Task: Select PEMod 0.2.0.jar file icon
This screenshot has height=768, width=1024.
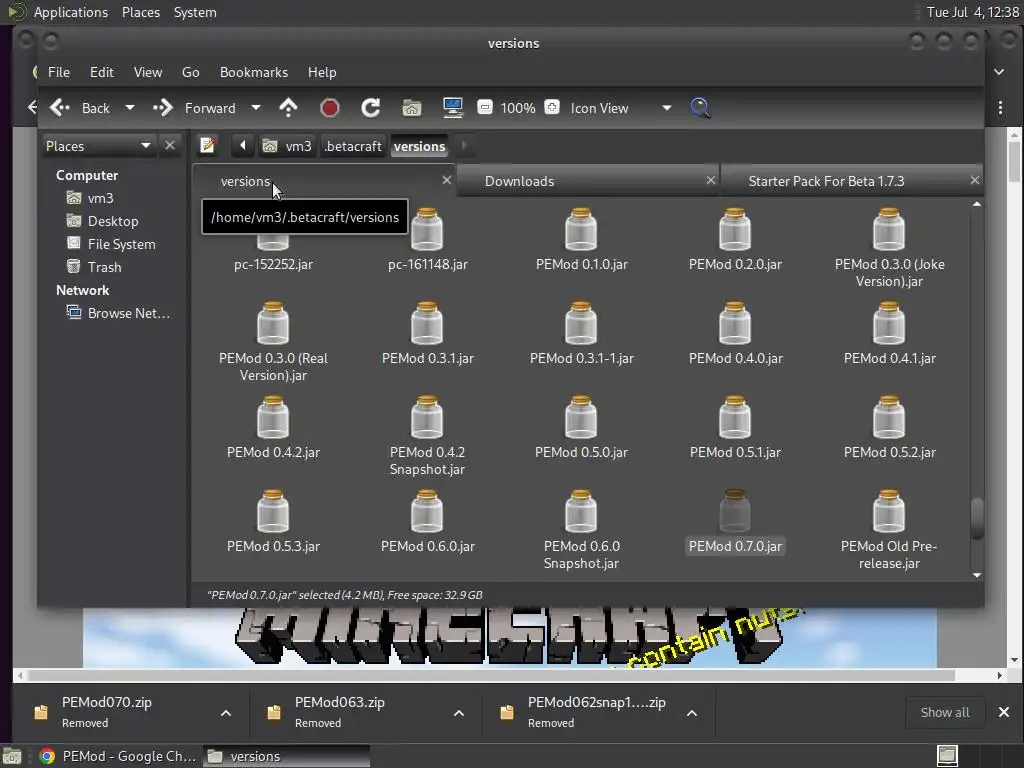Action: [735, 229]
